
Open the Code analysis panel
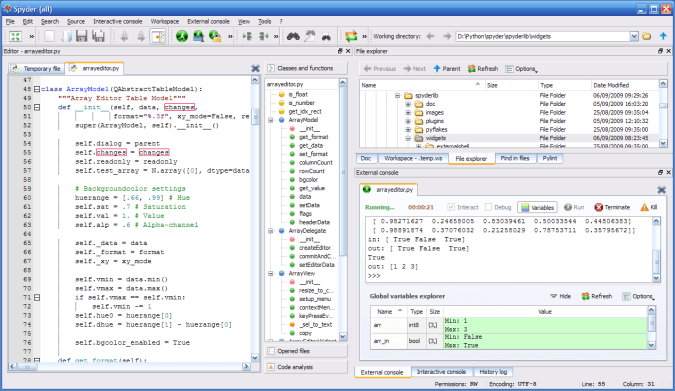pyautogui.click(x=306, y=367)
